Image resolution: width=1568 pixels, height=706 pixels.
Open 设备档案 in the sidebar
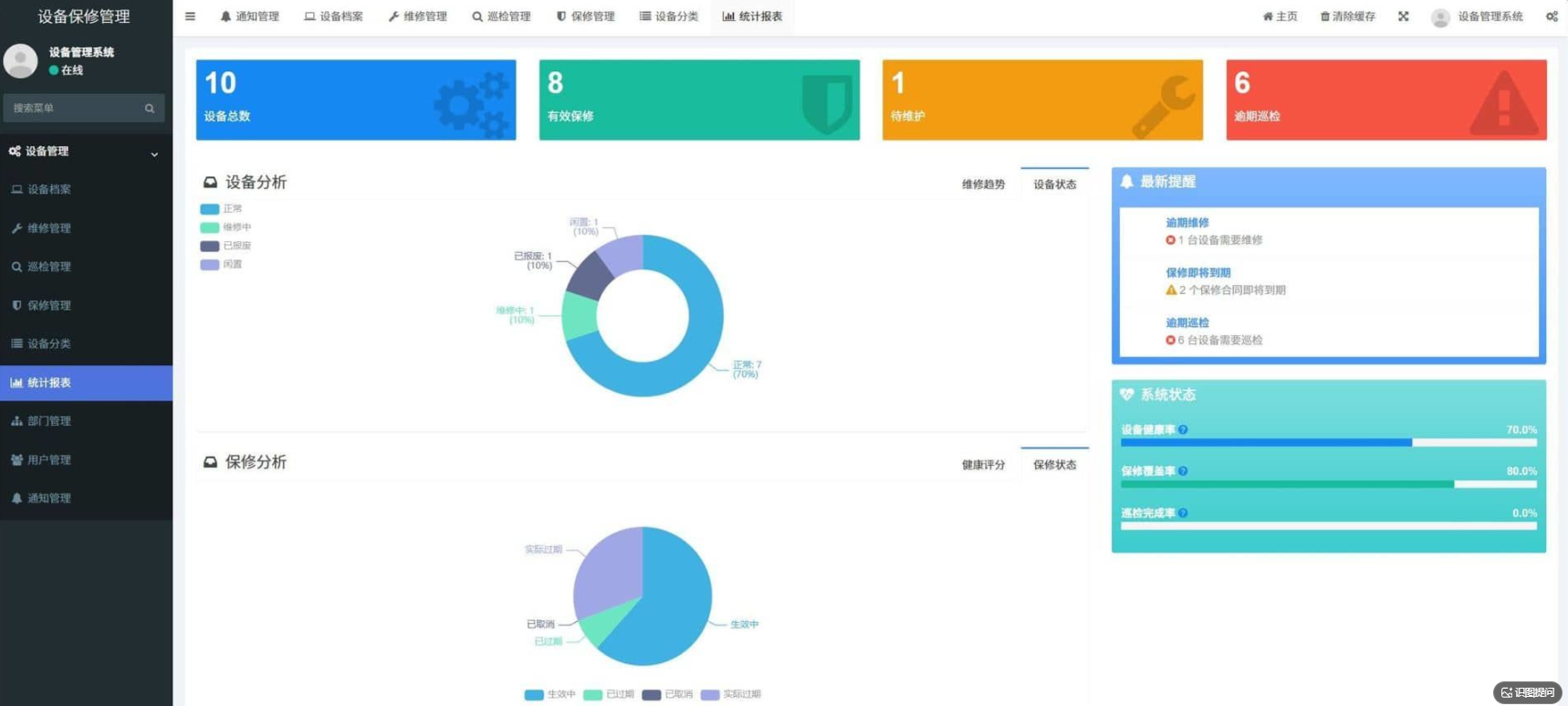tap(86, 190)
